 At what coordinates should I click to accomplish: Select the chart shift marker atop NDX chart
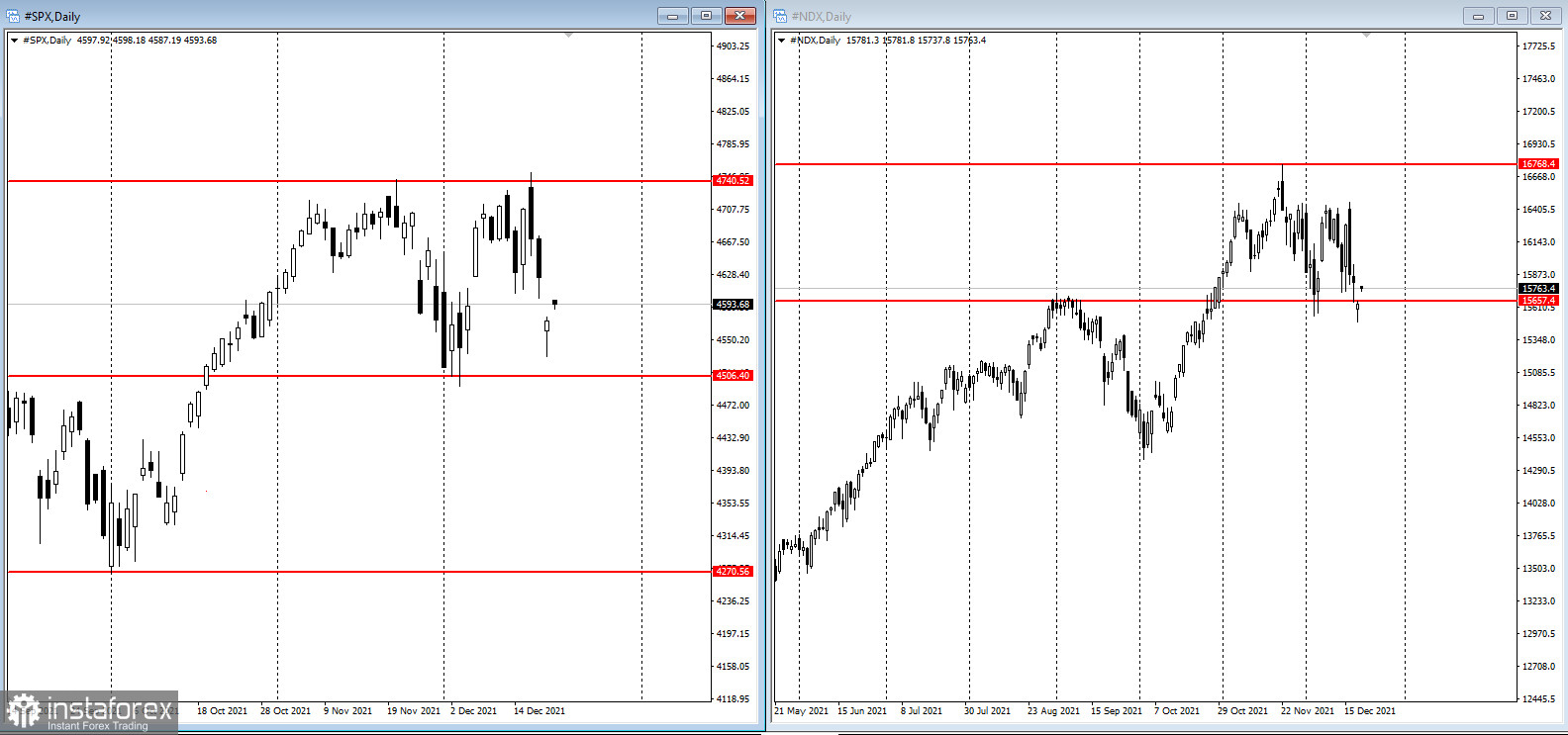(1366, 36)
